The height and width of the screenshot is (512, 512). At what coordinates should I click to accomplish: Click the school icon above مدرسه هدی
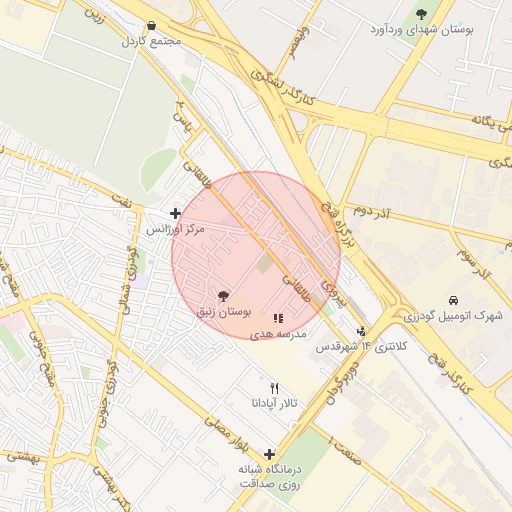278,318
